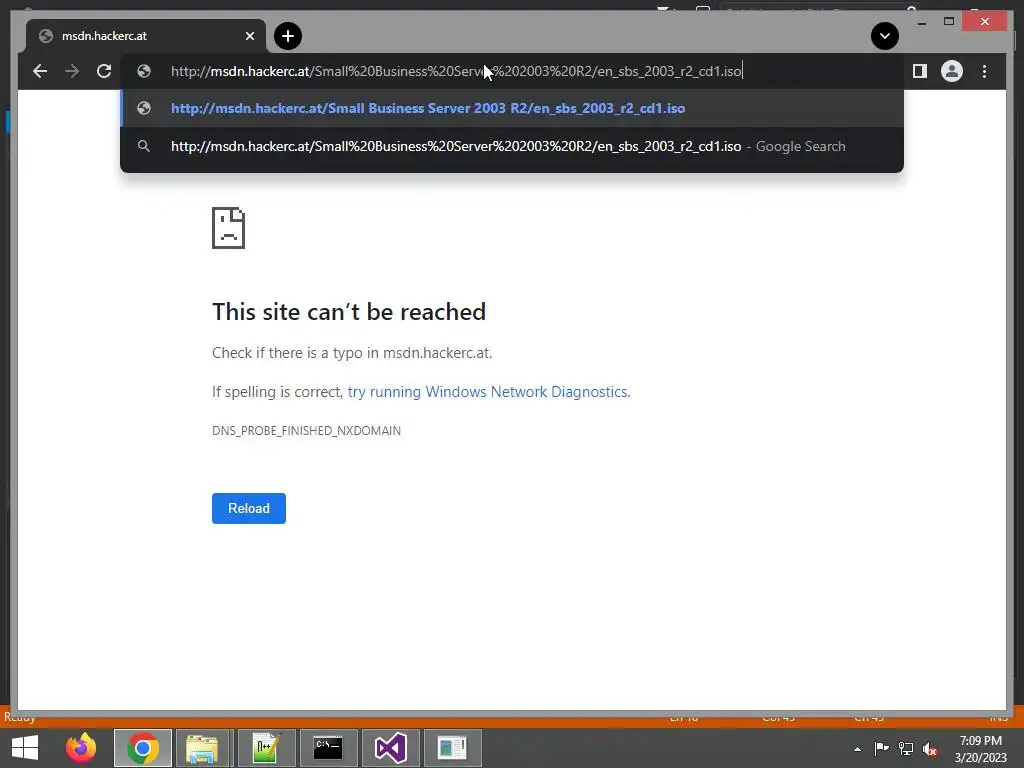1024x768 pixels.
Task: Select the msdn.hackerc.at tab
Action: click(x=146, y=36)
